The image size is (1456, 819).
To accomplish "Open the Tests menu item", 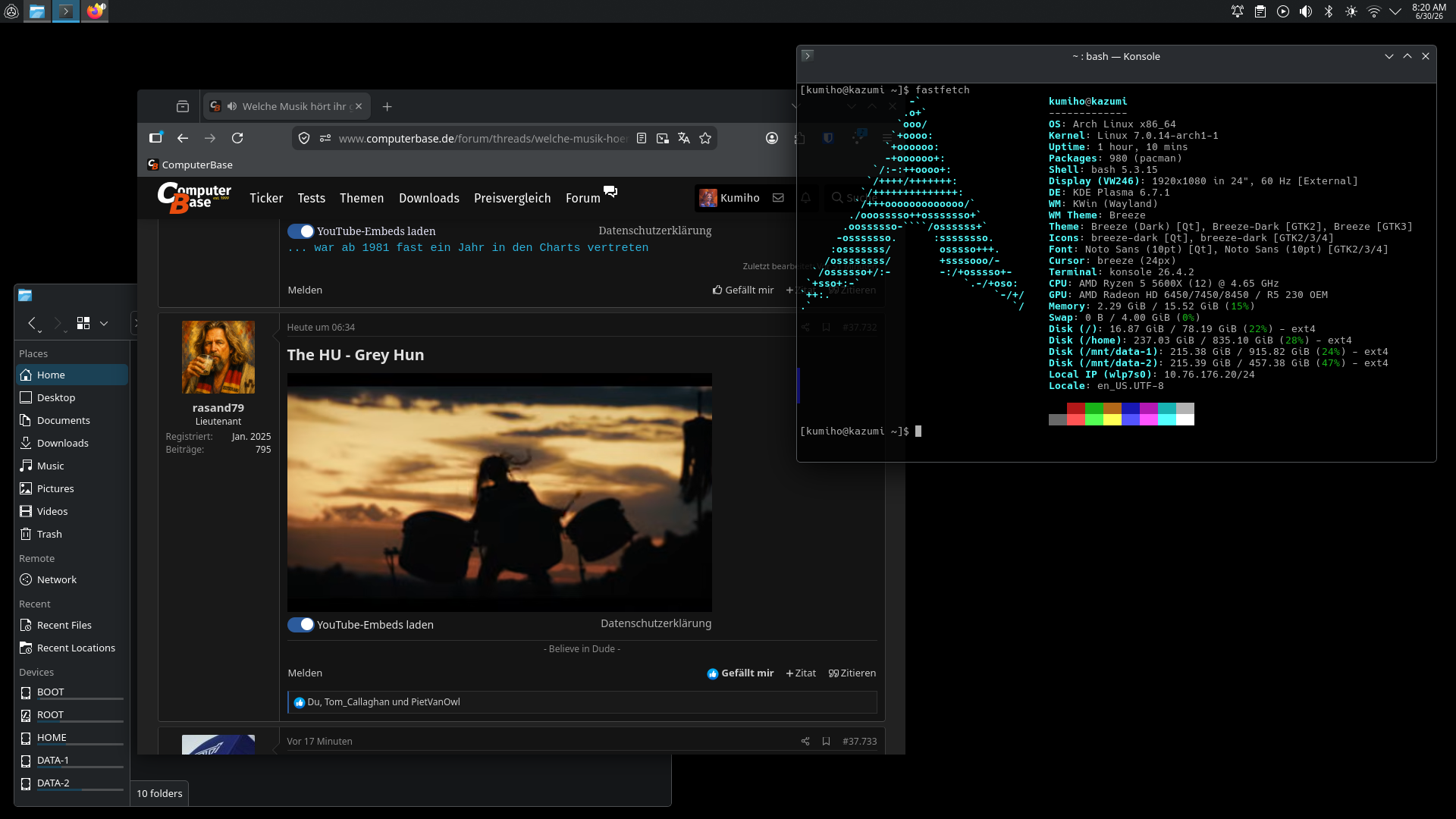I will click(x=311, y=198).
